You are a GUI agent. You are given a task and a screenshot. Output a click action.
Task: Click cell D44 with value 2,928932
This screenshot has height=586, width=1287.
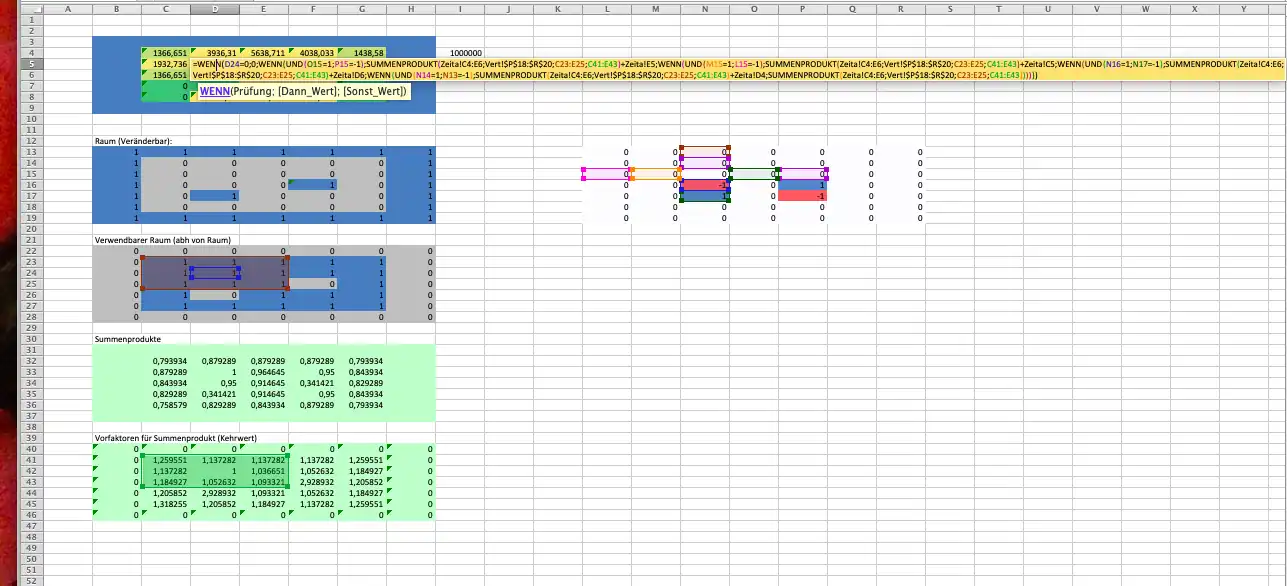coord(215,493)
